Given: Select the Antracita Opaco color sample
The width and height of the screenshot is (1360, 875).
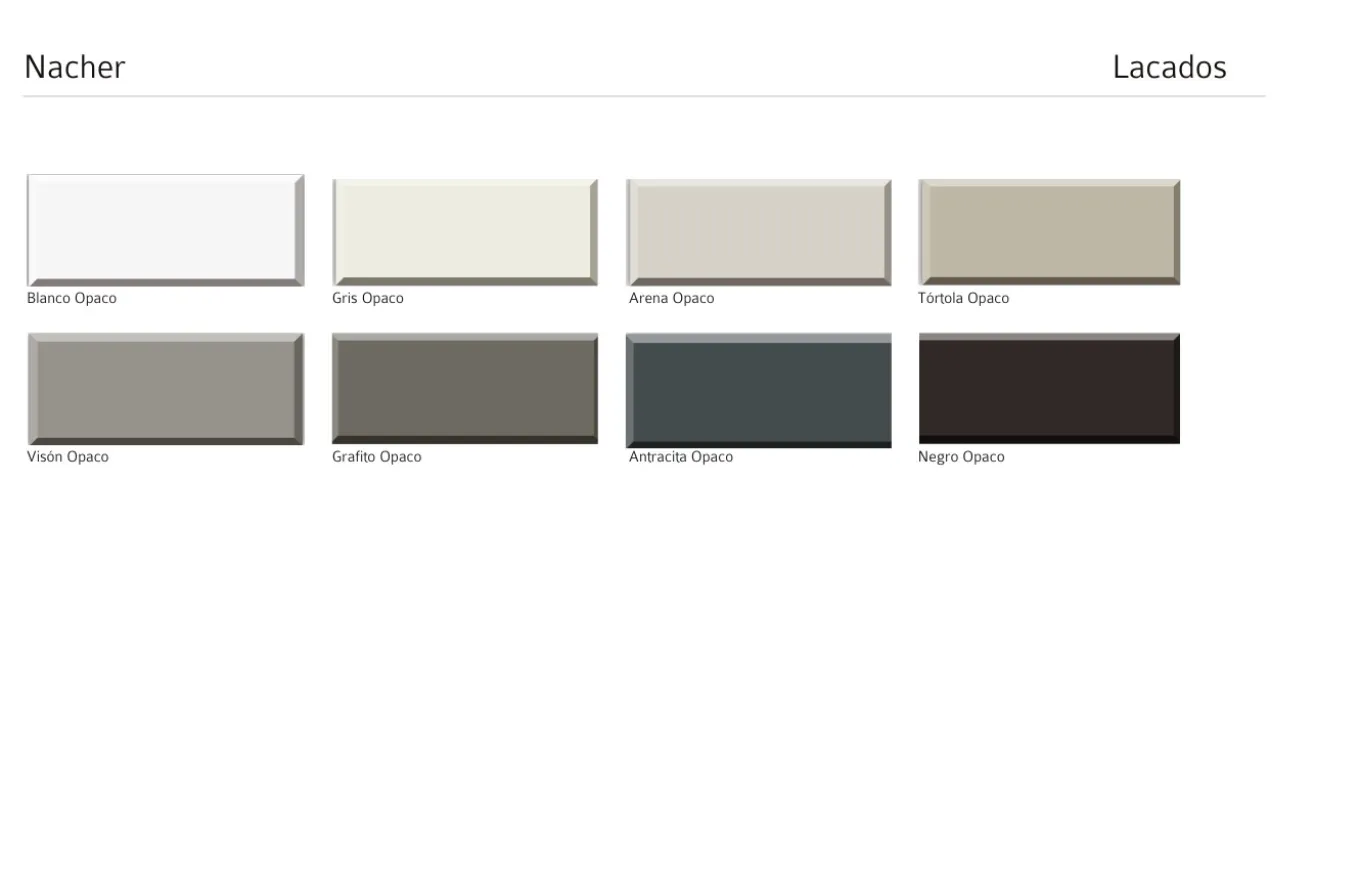Looking at the screenshot, I should click(758, 390).
